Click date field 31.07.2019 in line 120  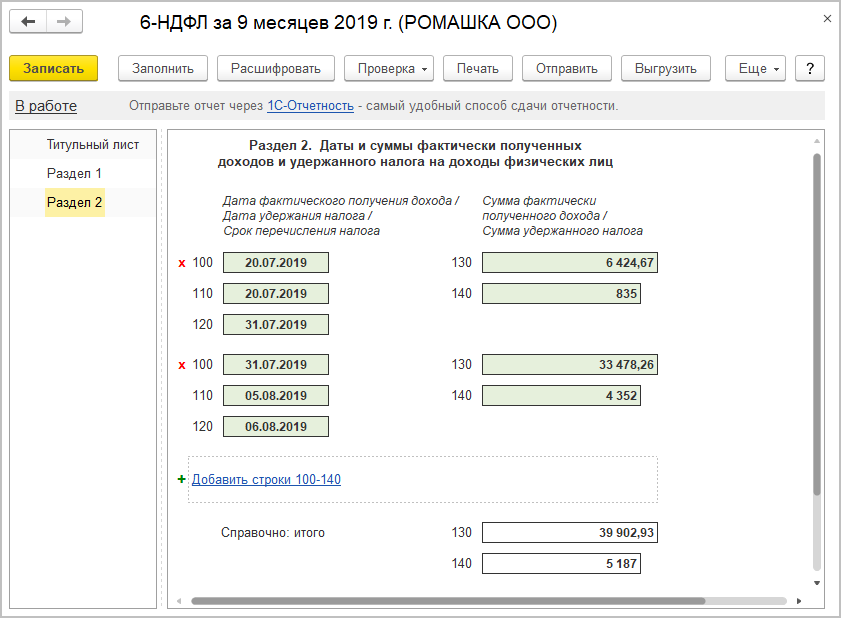pos(276,325)
